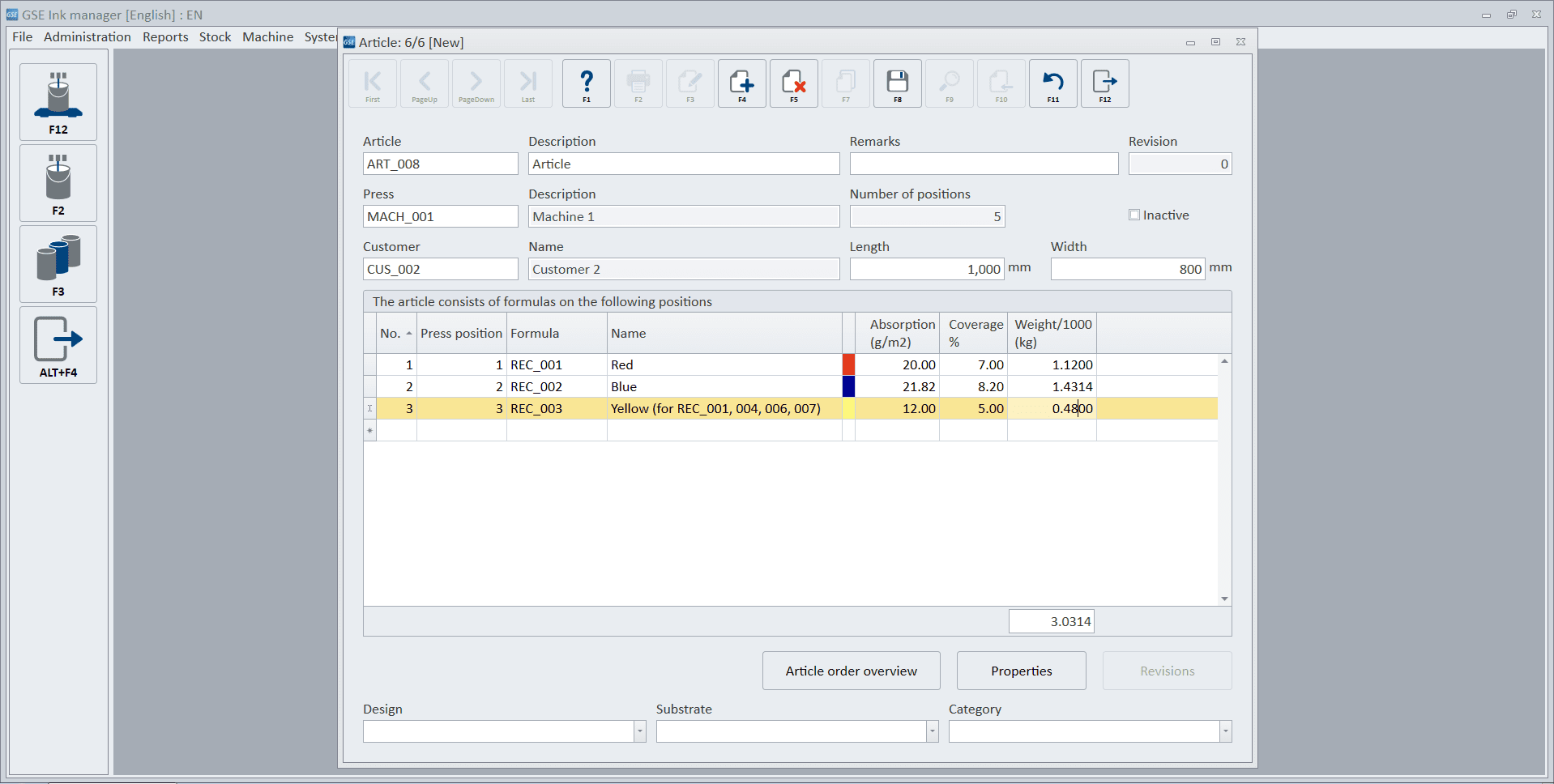Open the barrels F3 sidebar icon
The width and height of the screenshot is (1554, 784).
[x=58, y=263]
